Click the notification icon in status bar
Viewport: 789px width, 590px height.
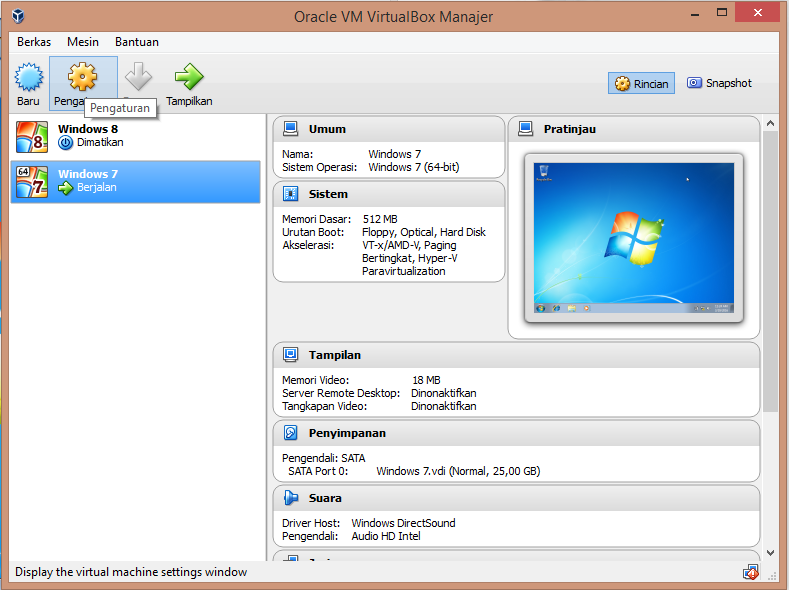coord(750,572)
